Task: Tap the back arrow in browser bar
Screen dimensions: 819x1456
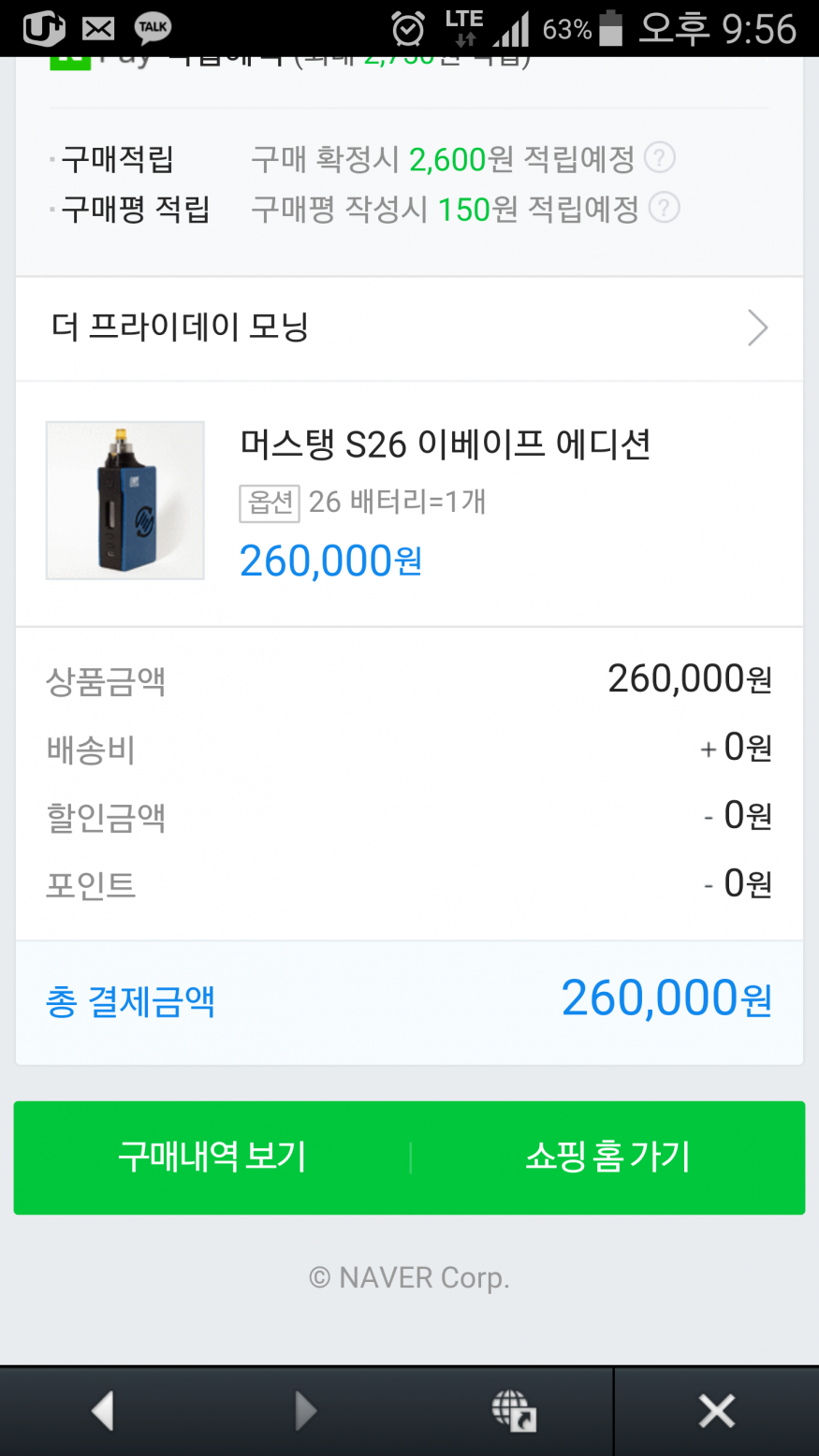Action: (x=103, y=1410)
